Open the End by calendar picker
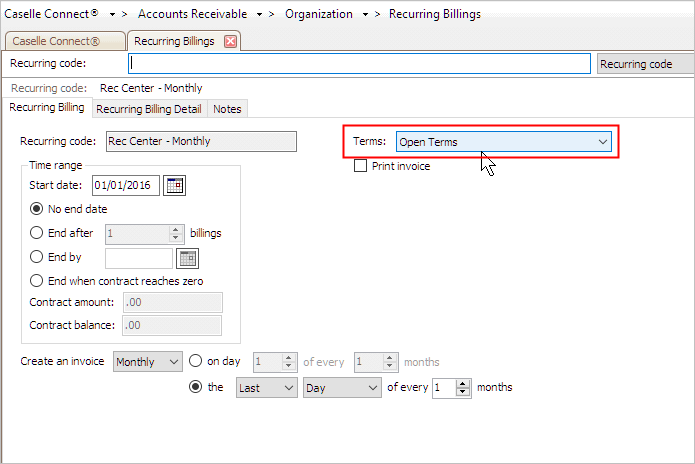 tap(187, 259)
